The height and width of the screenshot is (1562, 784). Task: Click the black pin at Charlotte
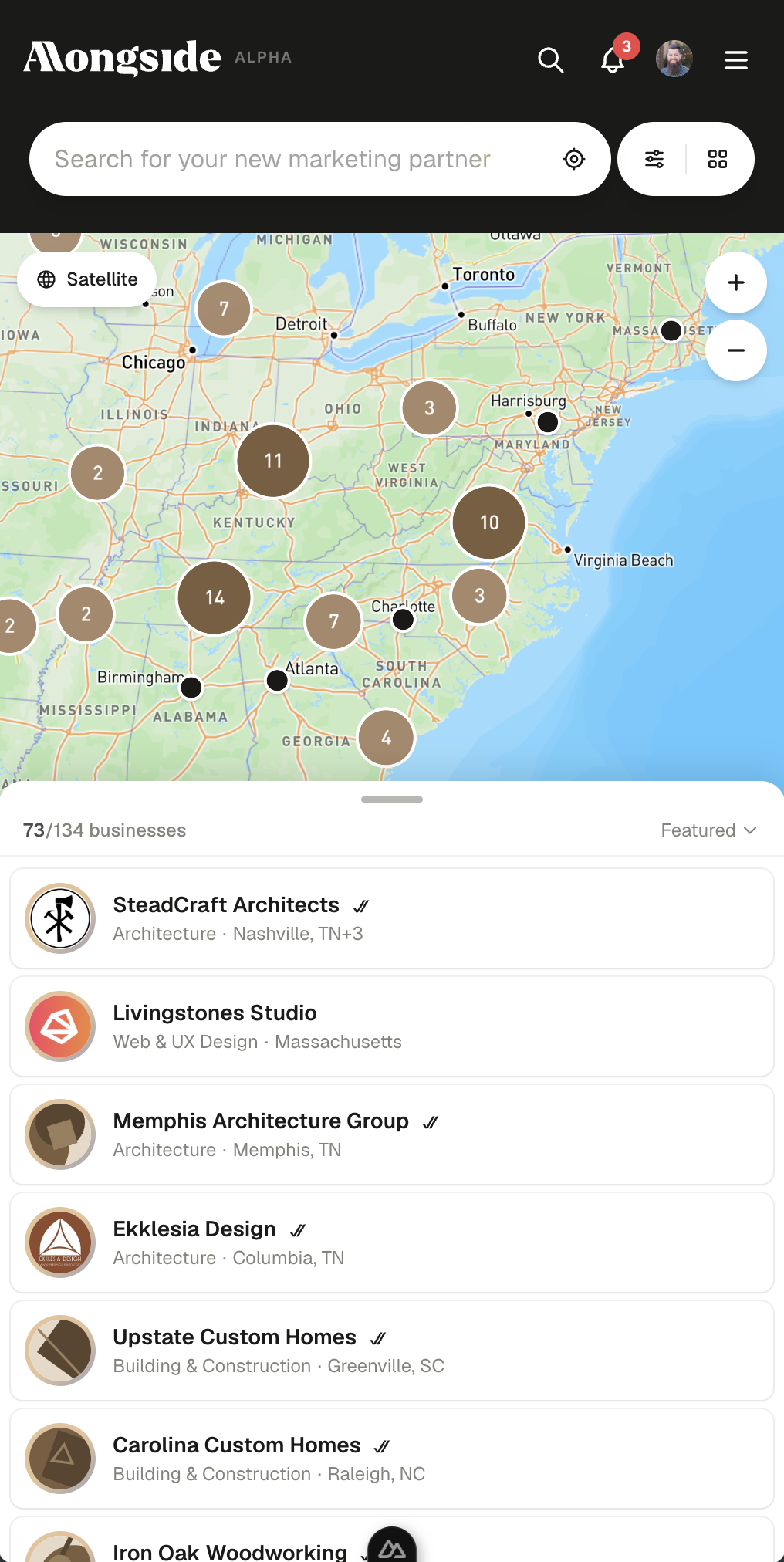403,619
